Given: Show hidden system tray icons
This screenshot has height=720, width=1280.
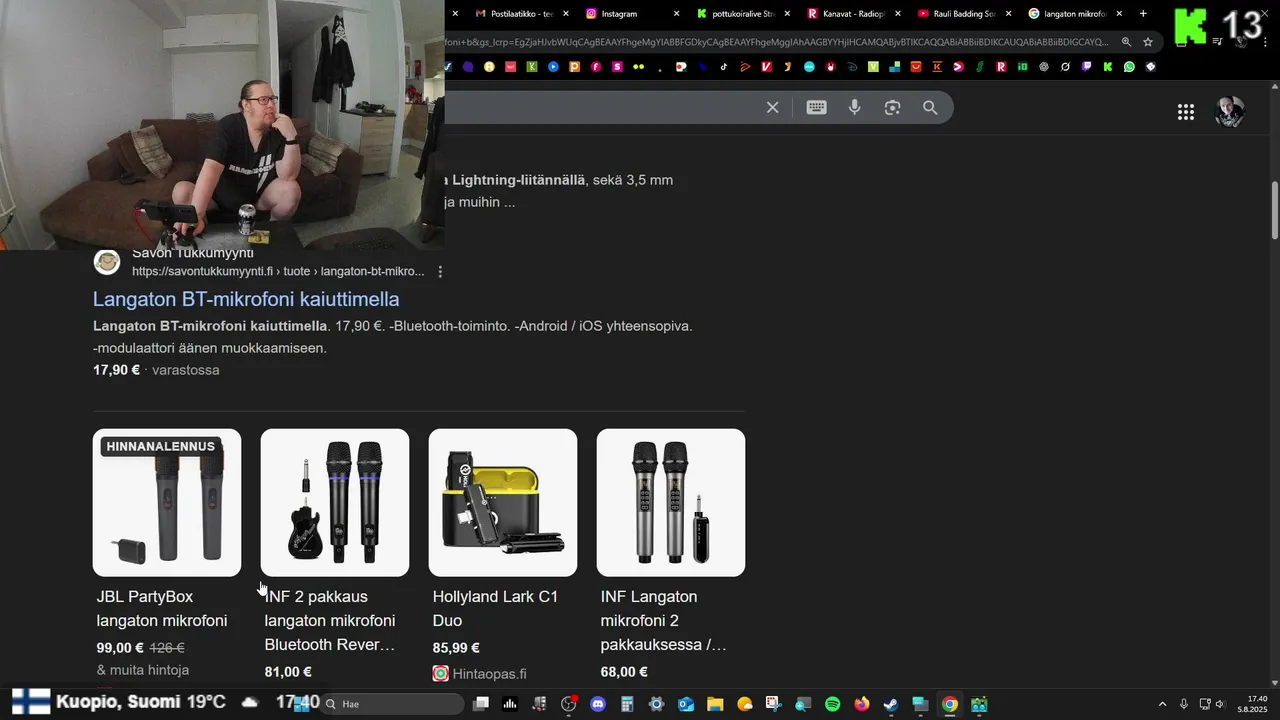Looking at the screenshot, I should [x=1162, y=704].
